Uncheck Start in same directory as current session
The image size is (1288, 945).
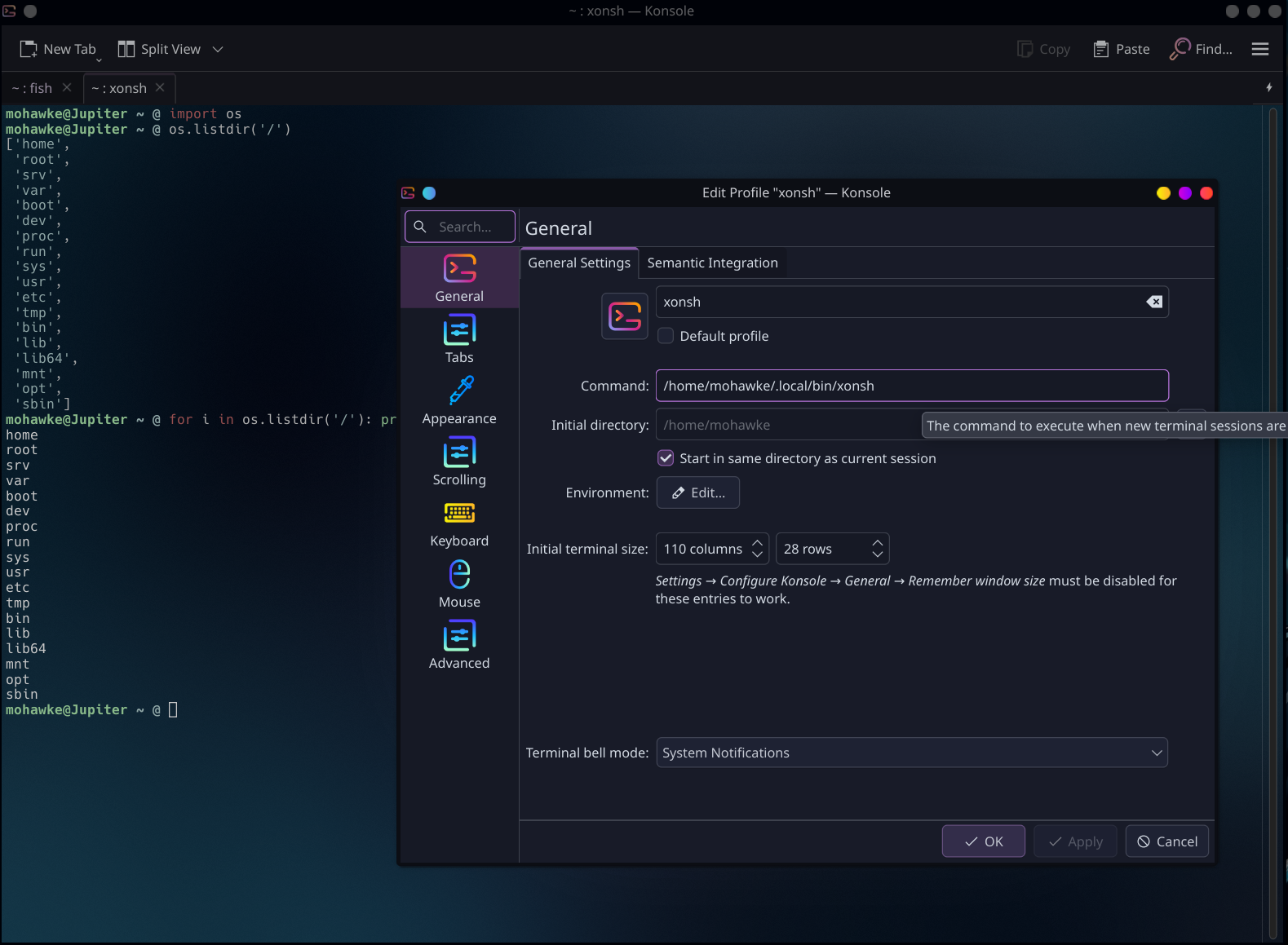[x=666, y=458]
